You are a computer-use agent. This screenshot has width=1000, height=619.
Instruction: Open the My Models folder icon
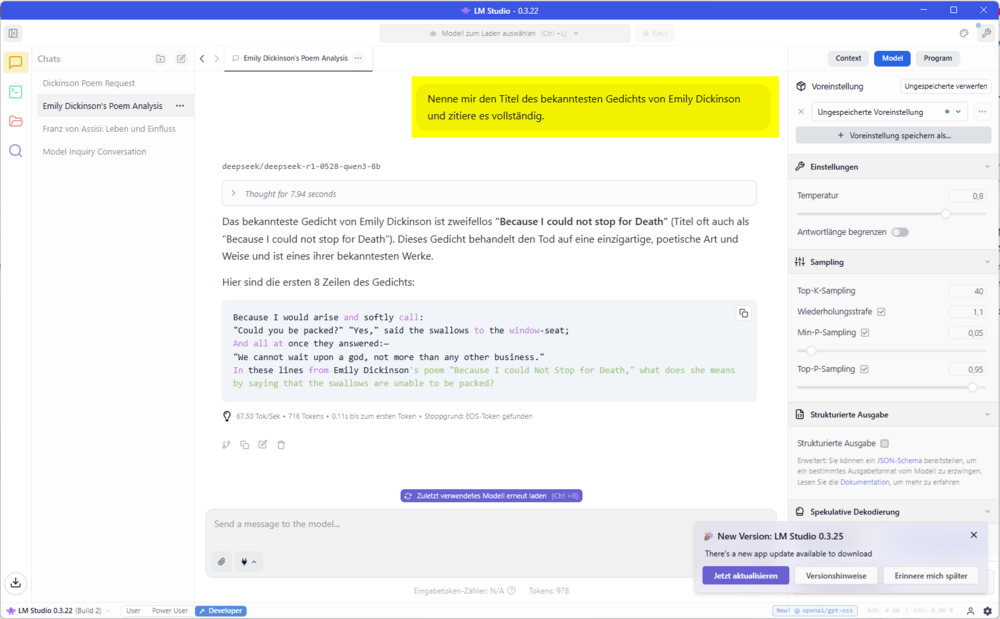pos(16,121)
